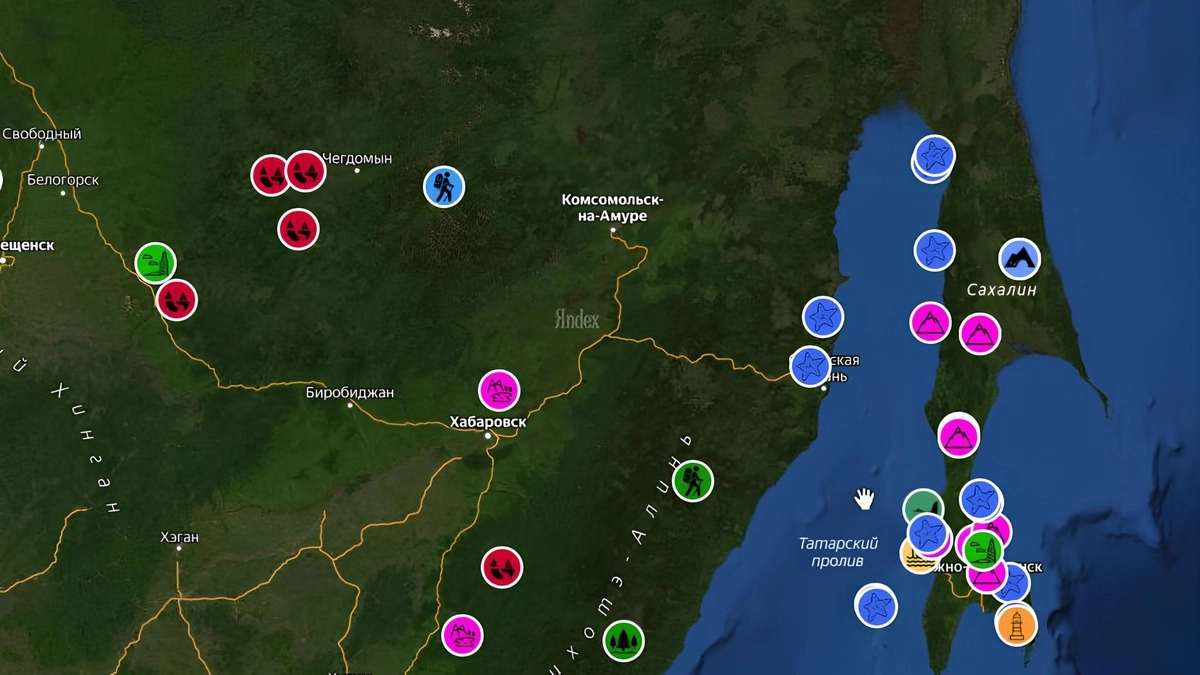1200x675 pixels.
Task: Select the Биробиджан city label
Action: tap(349, 393)
